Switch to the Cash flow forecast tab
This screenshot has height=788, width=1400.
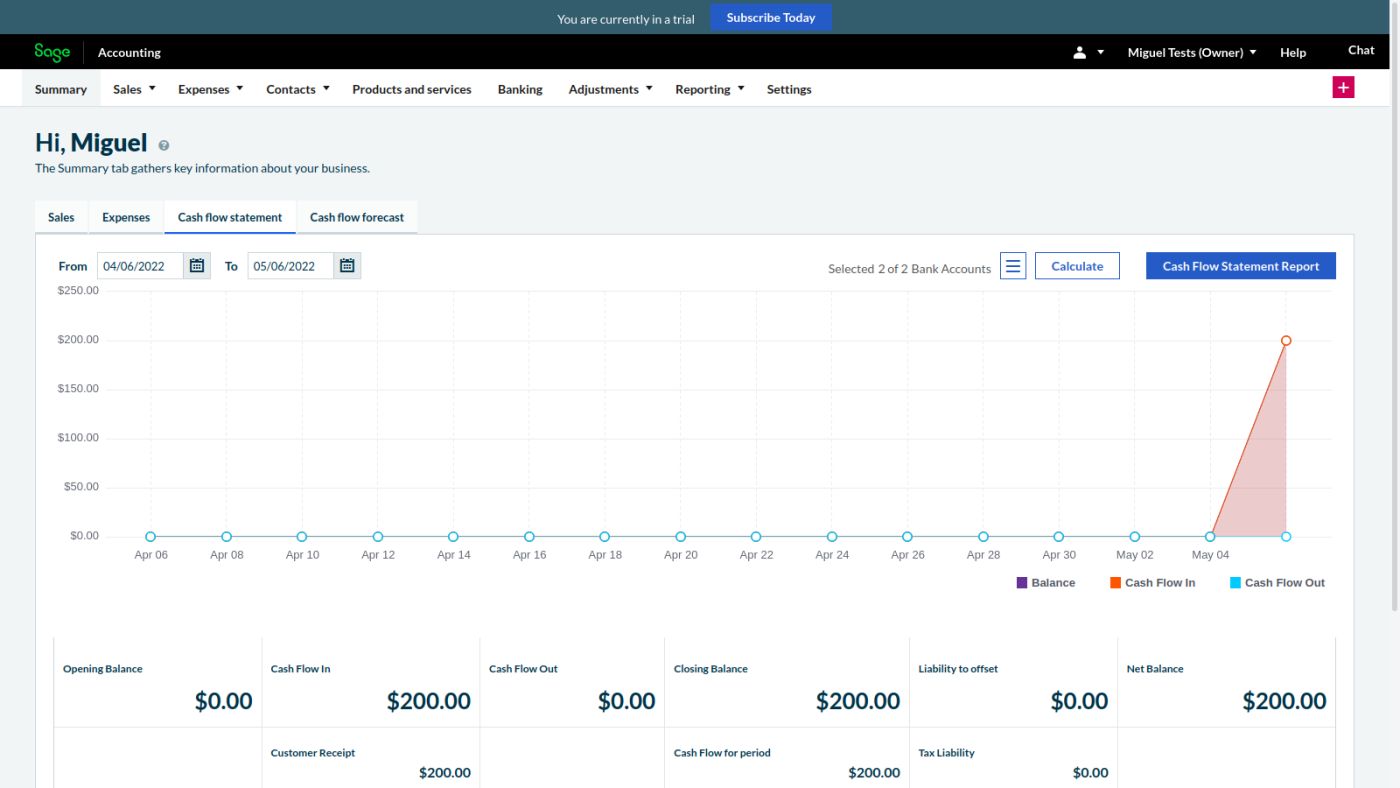pyautogui.click(x=357, y=217)
